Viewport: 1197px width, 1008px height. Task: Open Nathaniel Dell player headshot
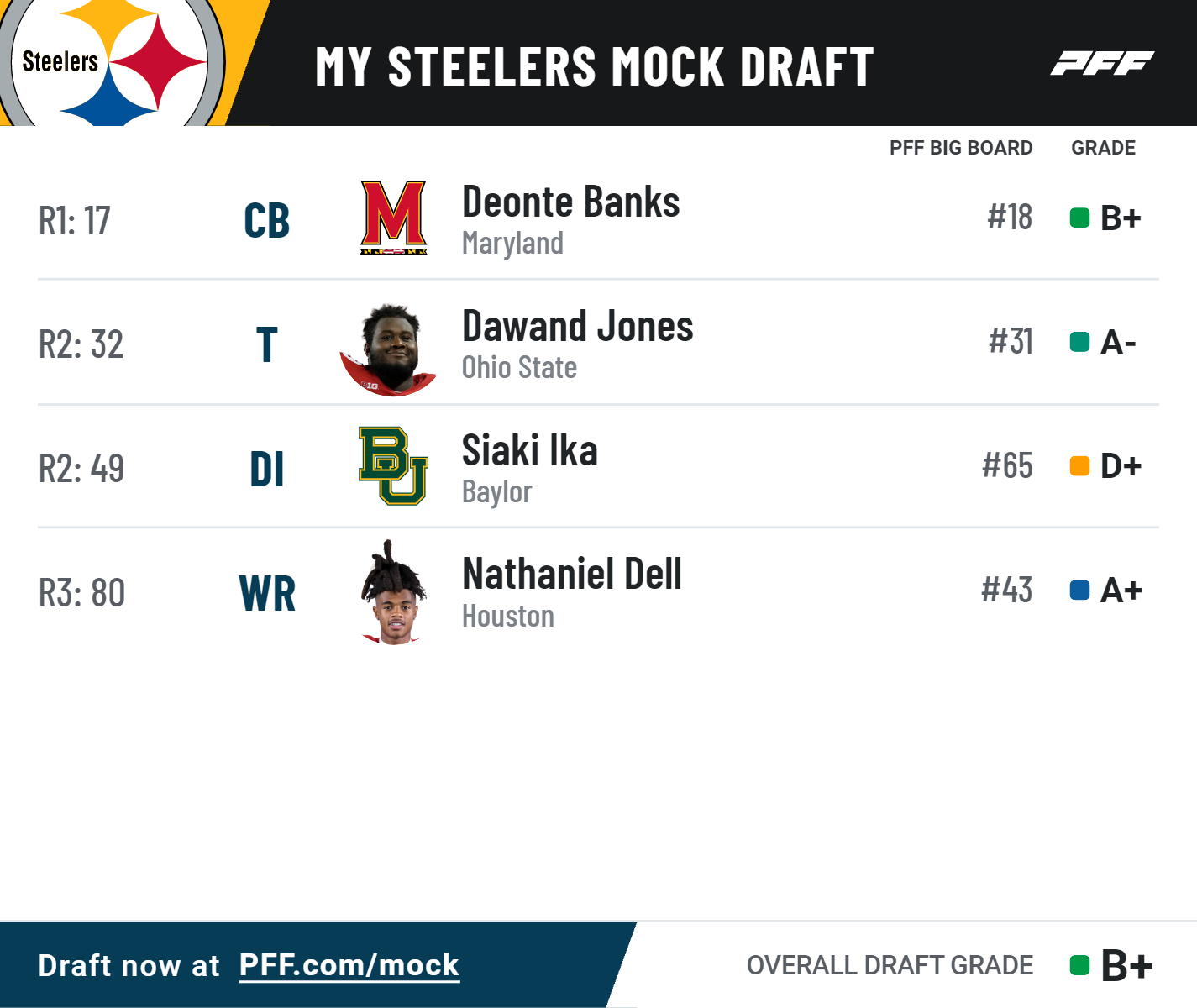click(x=392, y=592)
